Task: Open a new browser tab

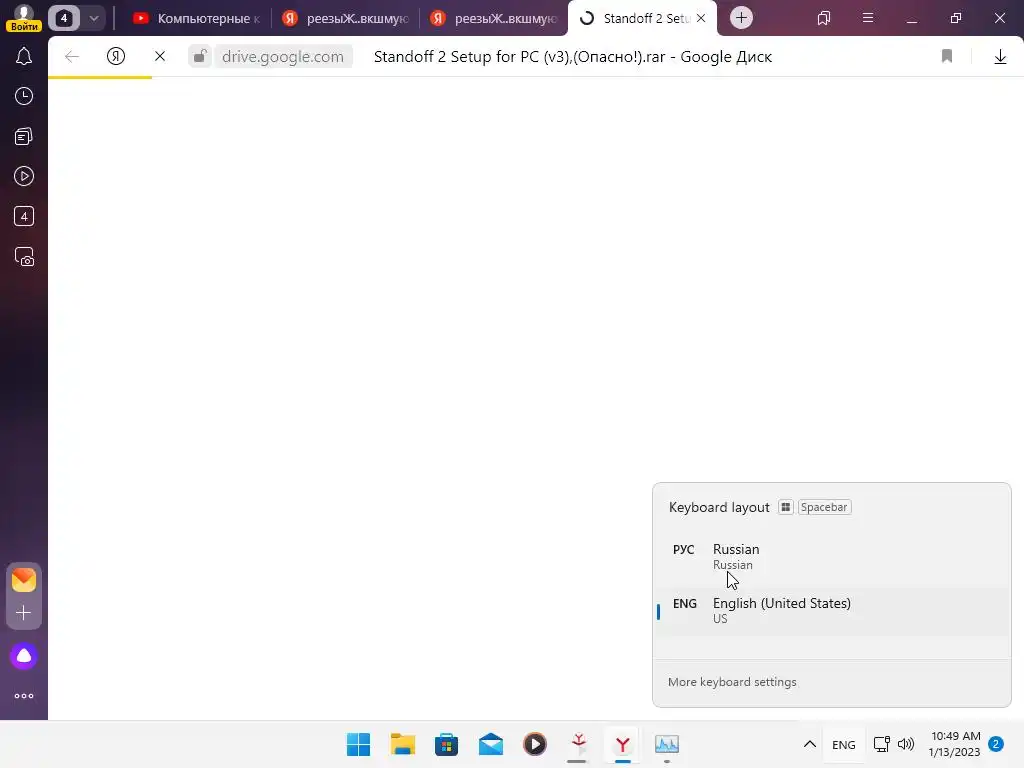Action: point(741,18)
